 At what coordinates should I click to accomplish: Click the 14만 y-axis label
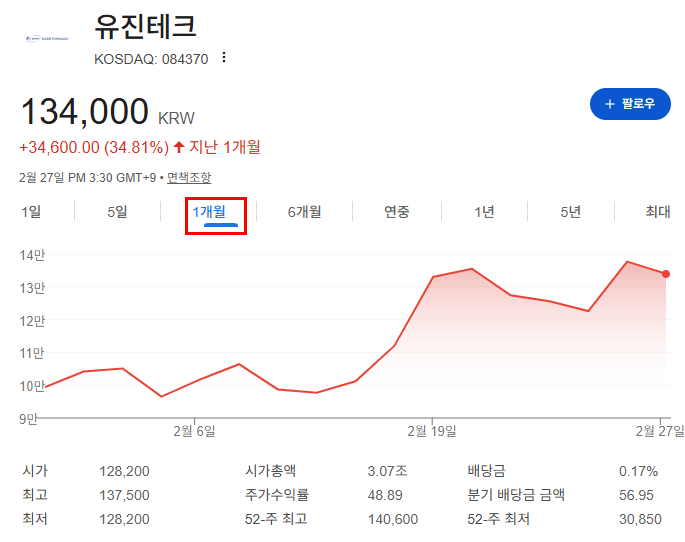[x=32, y=255]
